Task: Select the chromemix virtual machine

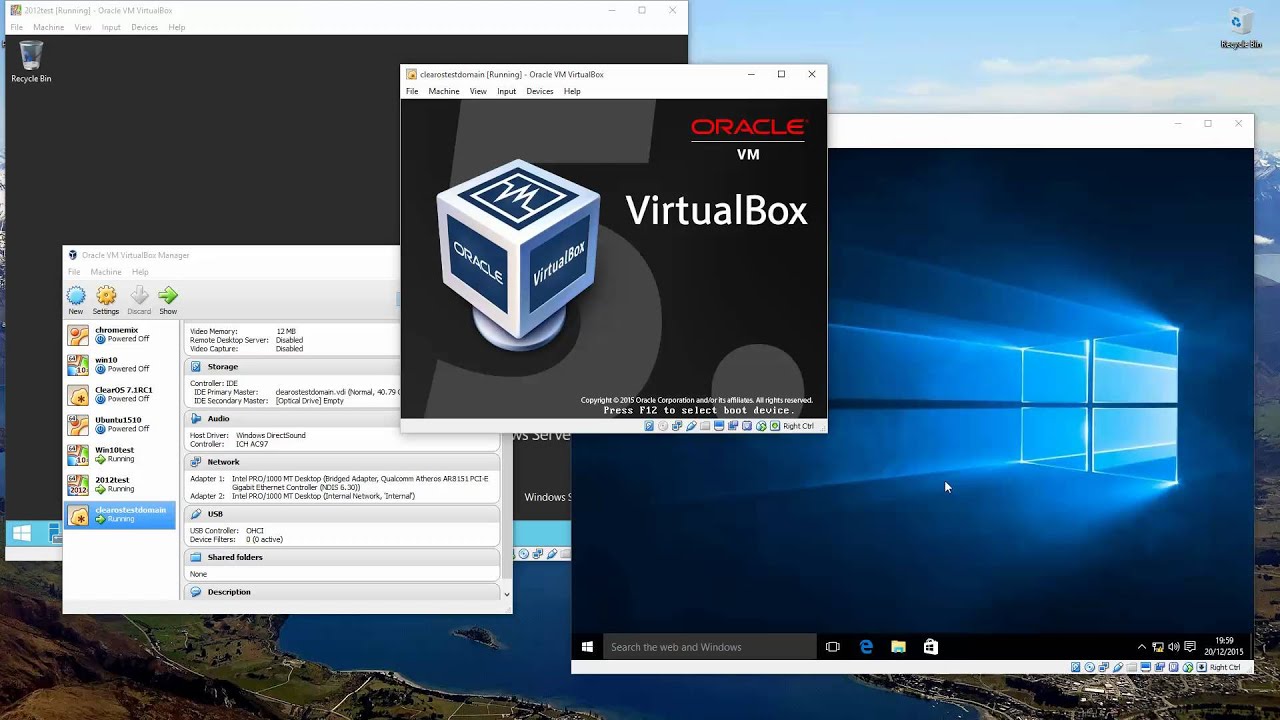Action: click(x=120, y=335)
